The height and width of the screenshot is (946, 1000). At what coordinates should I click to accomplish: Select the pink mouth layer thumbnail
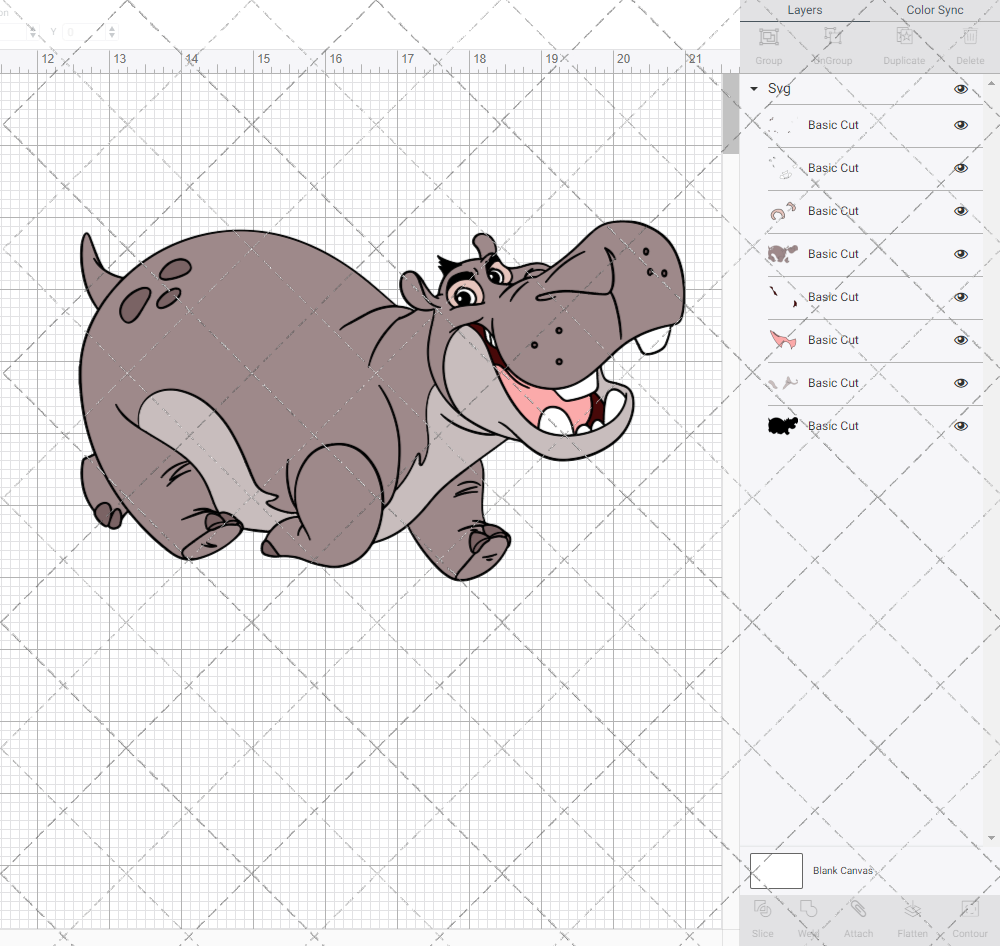tap(783, 339)
